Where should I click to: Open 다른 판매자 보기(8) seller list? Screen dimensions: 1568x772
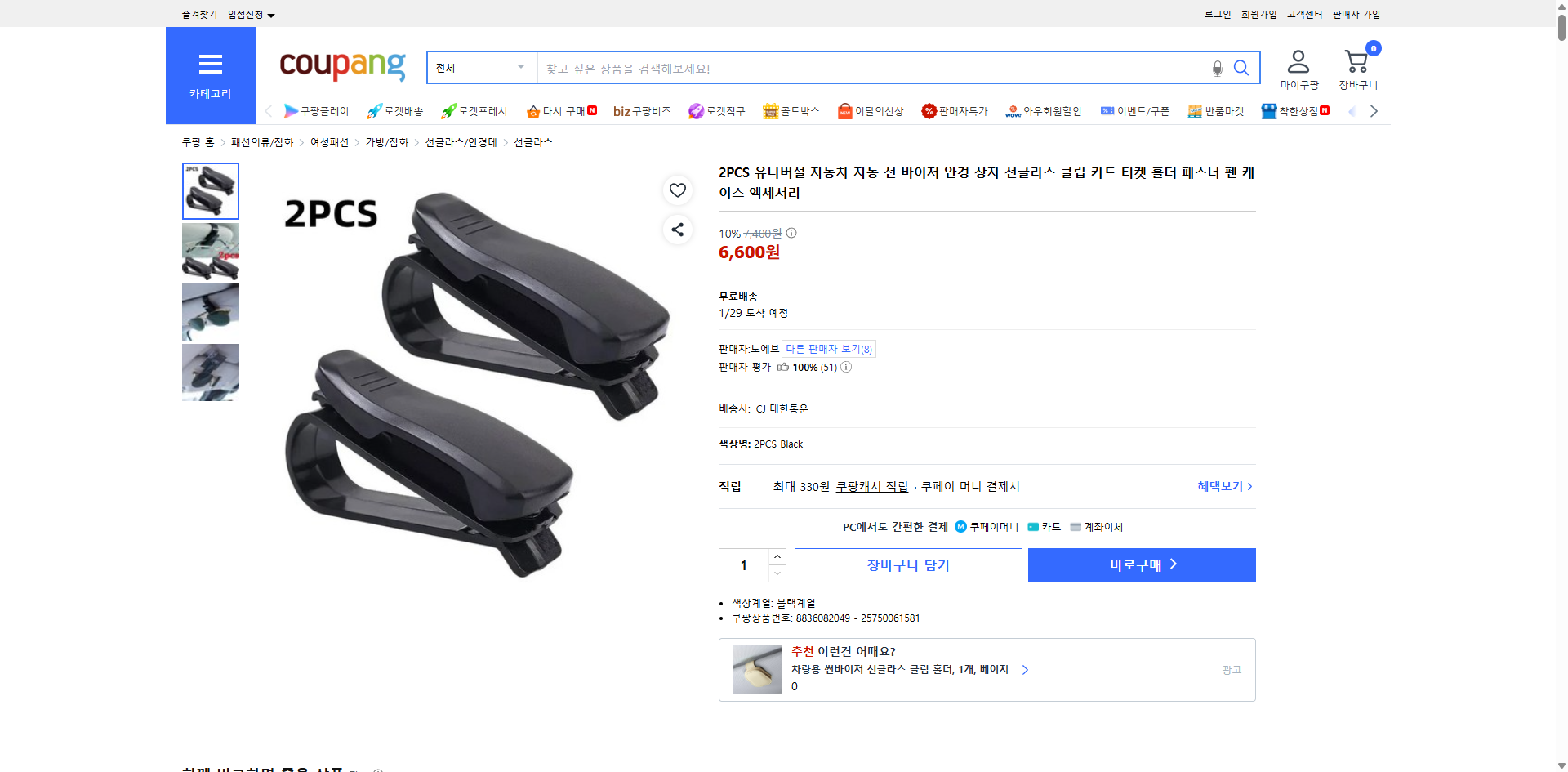tap(828, 348)
